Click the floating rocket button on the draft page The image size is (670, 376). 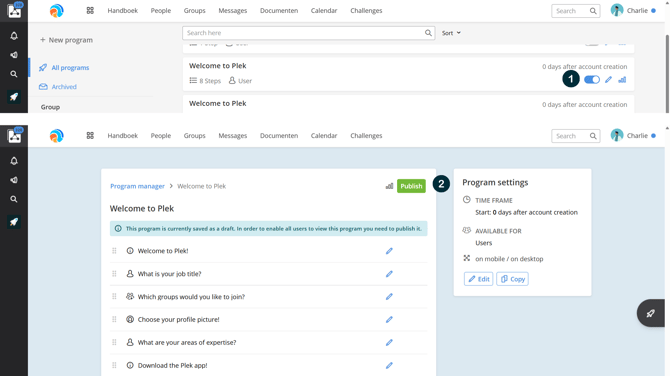click(x=650, y=313)
